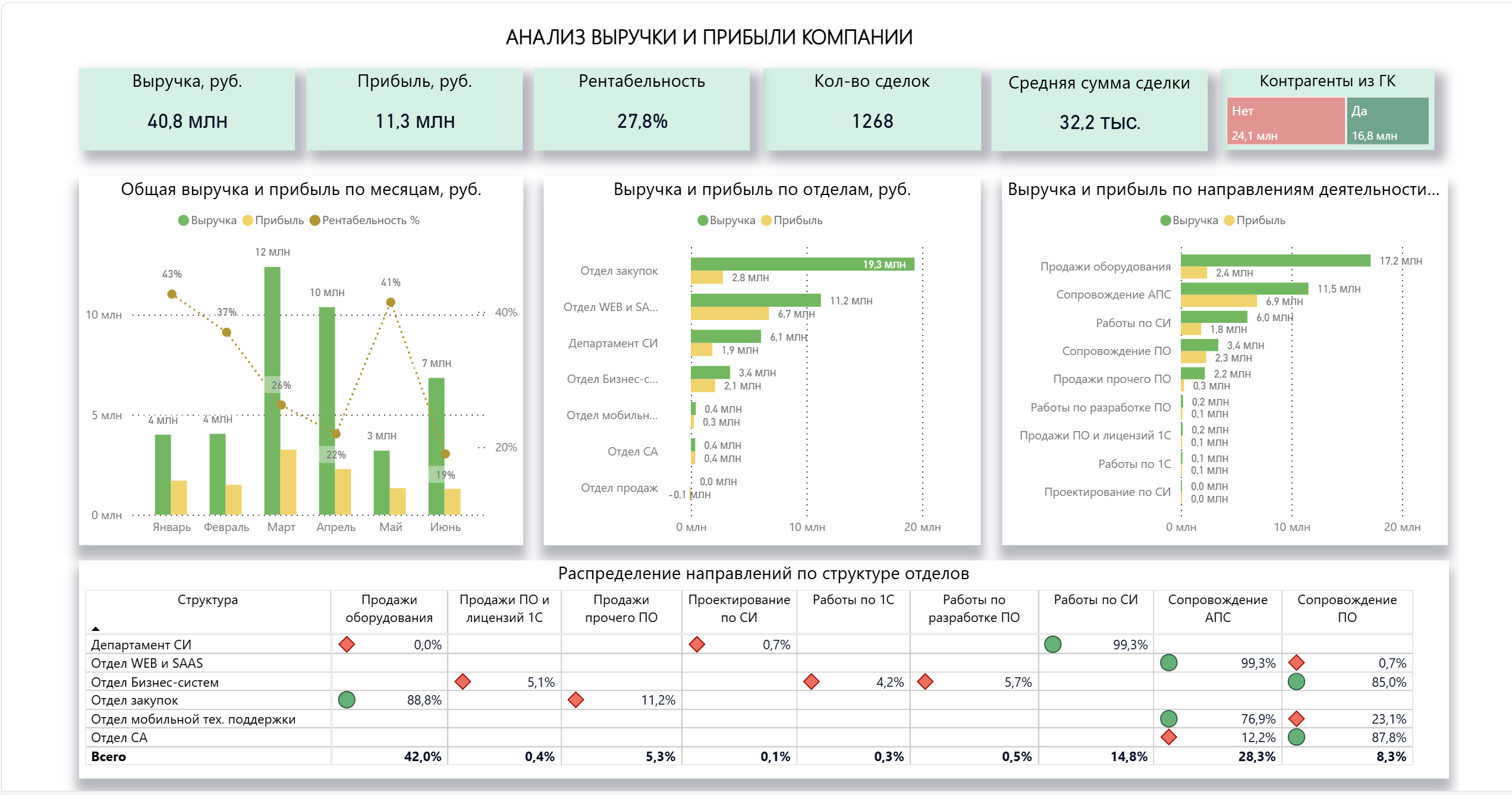This screenshot has width=1512, height=795.
Task: Click Февраль axis label
Action: [227, 527]
